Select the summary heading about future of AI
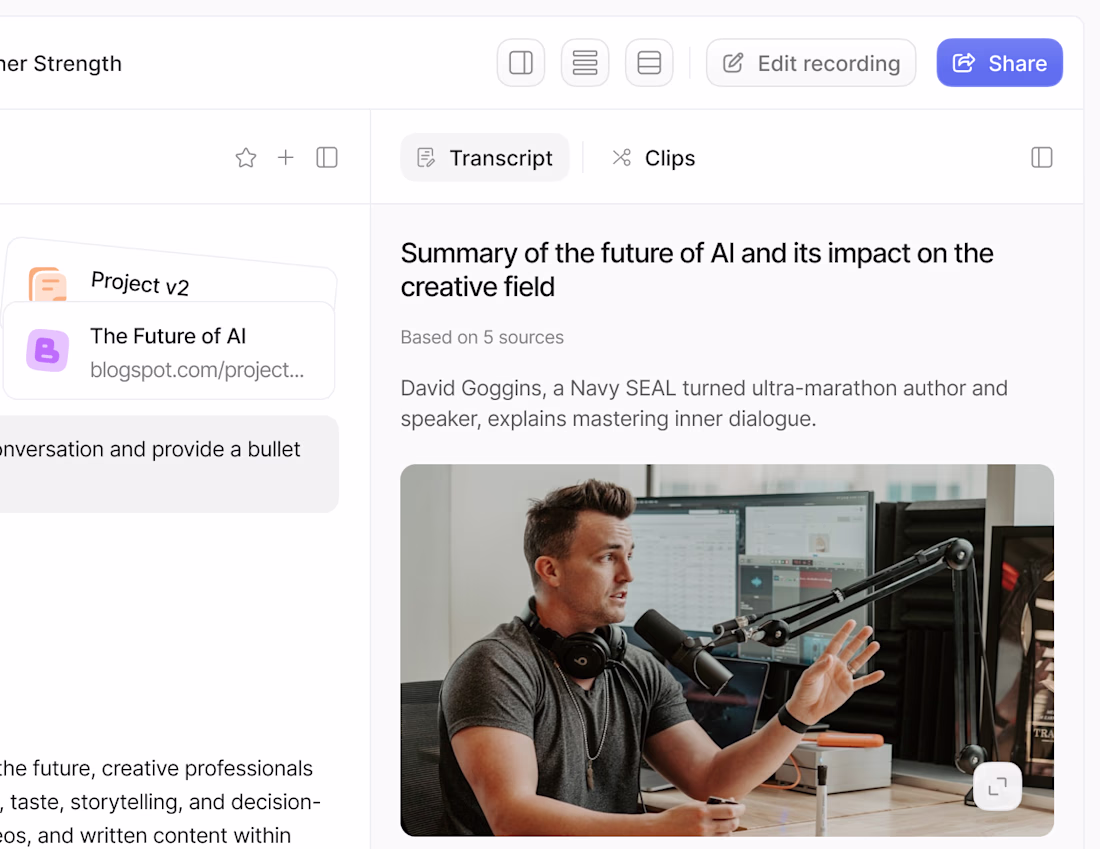The height and width of the screenshot is (849, 1100). click(697, 270)
